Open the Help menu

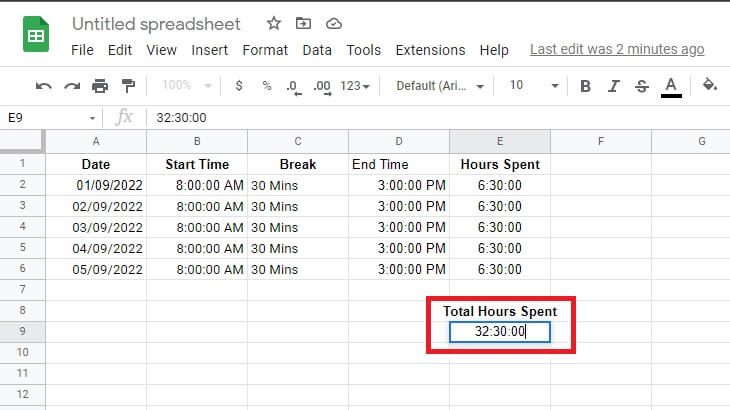494,50
